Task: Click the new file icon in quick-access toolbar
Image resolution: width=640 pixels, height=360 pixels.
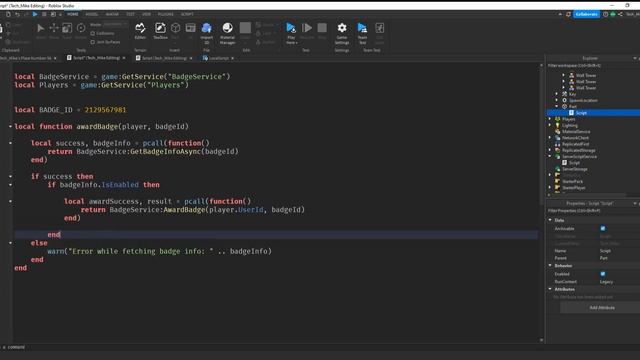Action: tap(8, 14)
